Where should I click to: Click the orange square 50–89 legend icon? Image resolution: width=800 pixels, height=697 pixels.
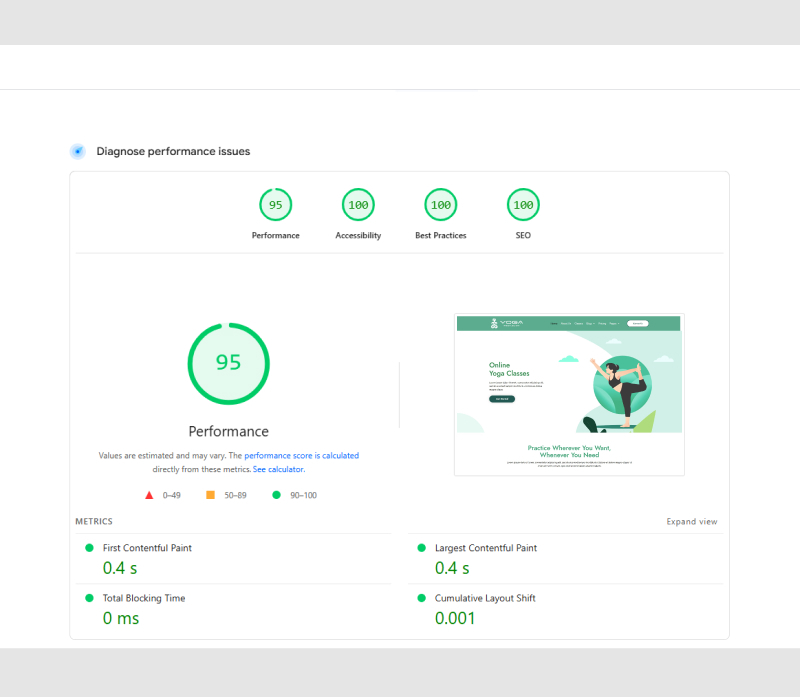(210, 495)
